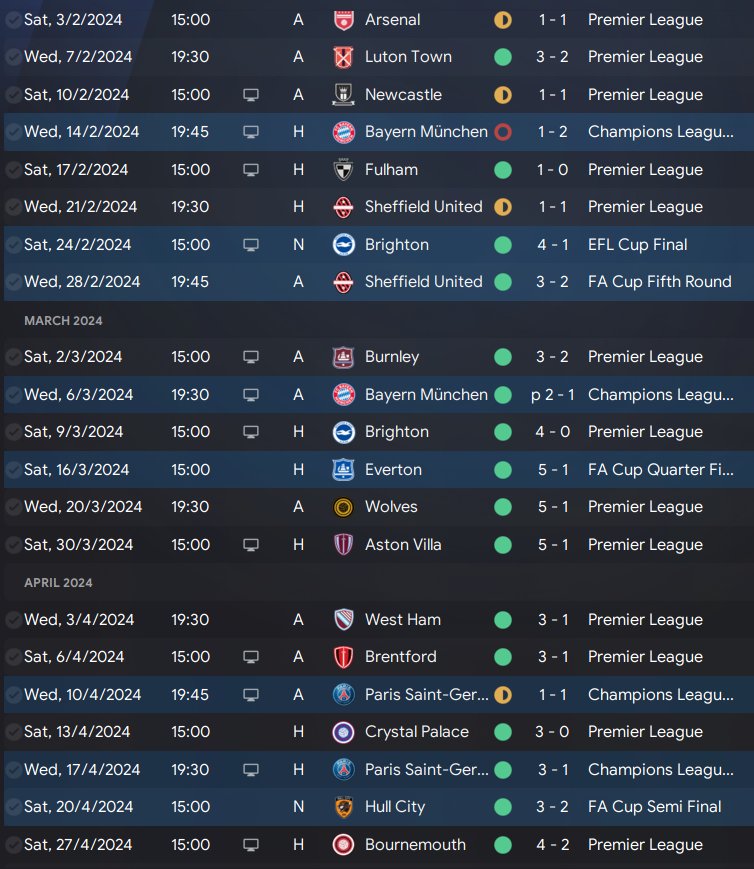754x869 pixels.
Task: Toggle checkmark next to Sat 27/4/2024 fixture
Action: click(13, 845)
